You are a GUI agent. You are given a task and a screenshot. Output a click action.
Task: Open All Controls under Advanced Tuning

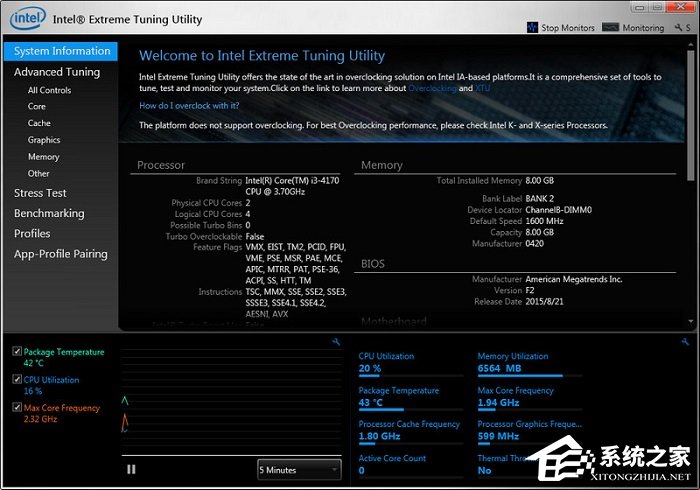49,90
